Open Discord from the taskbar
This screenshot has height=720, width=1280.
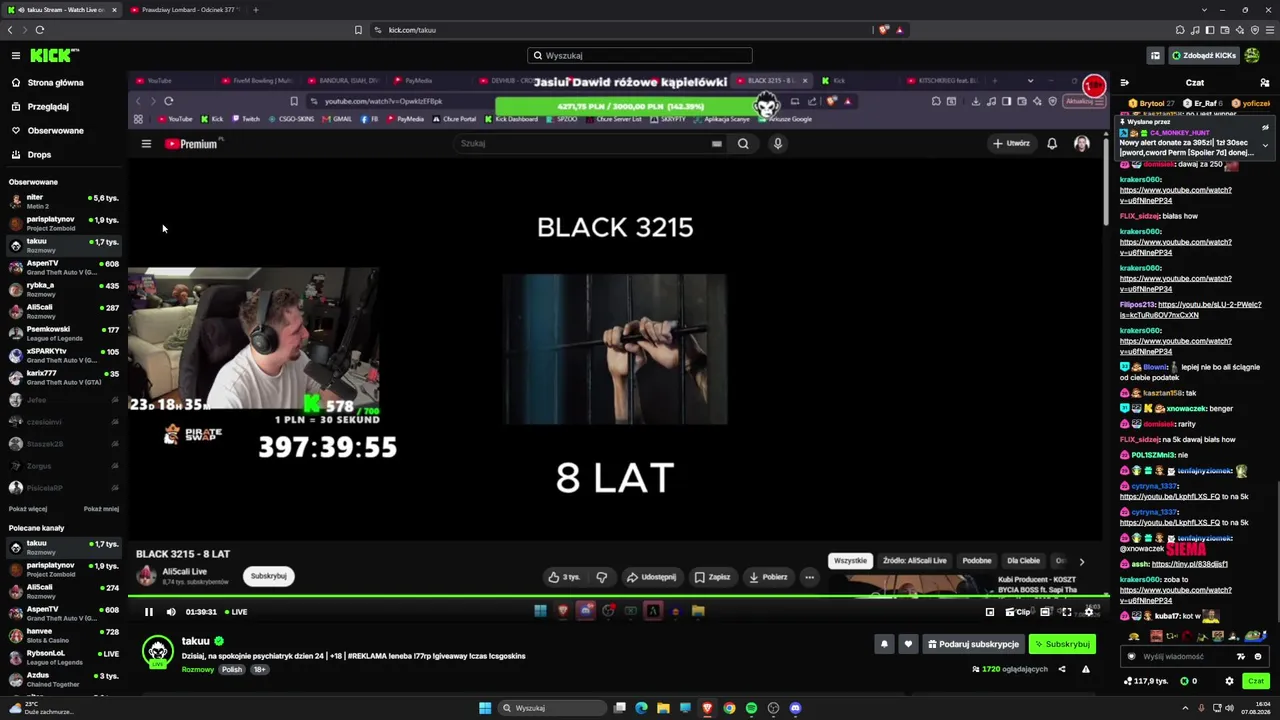pos(795,708)
